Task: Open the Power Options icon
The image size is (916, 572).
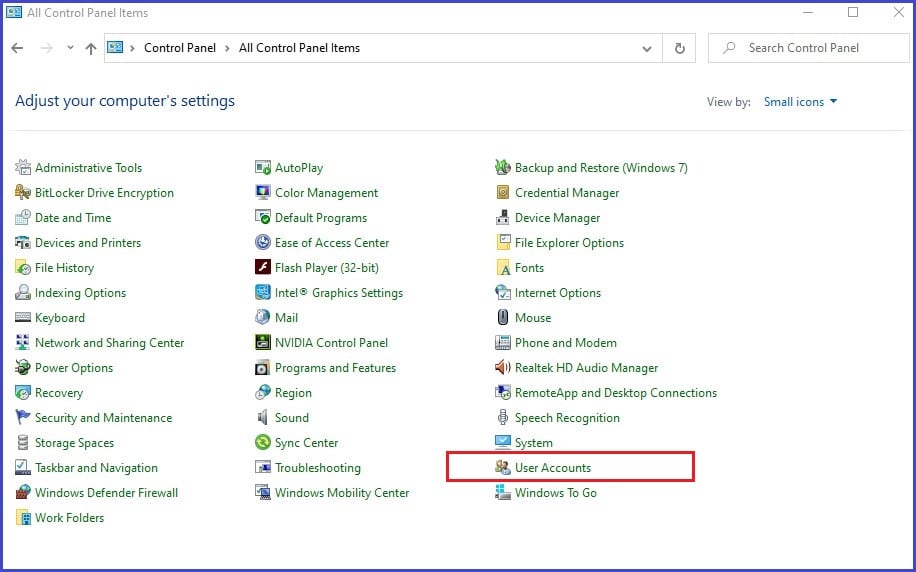Action: [x=23, y=368]
